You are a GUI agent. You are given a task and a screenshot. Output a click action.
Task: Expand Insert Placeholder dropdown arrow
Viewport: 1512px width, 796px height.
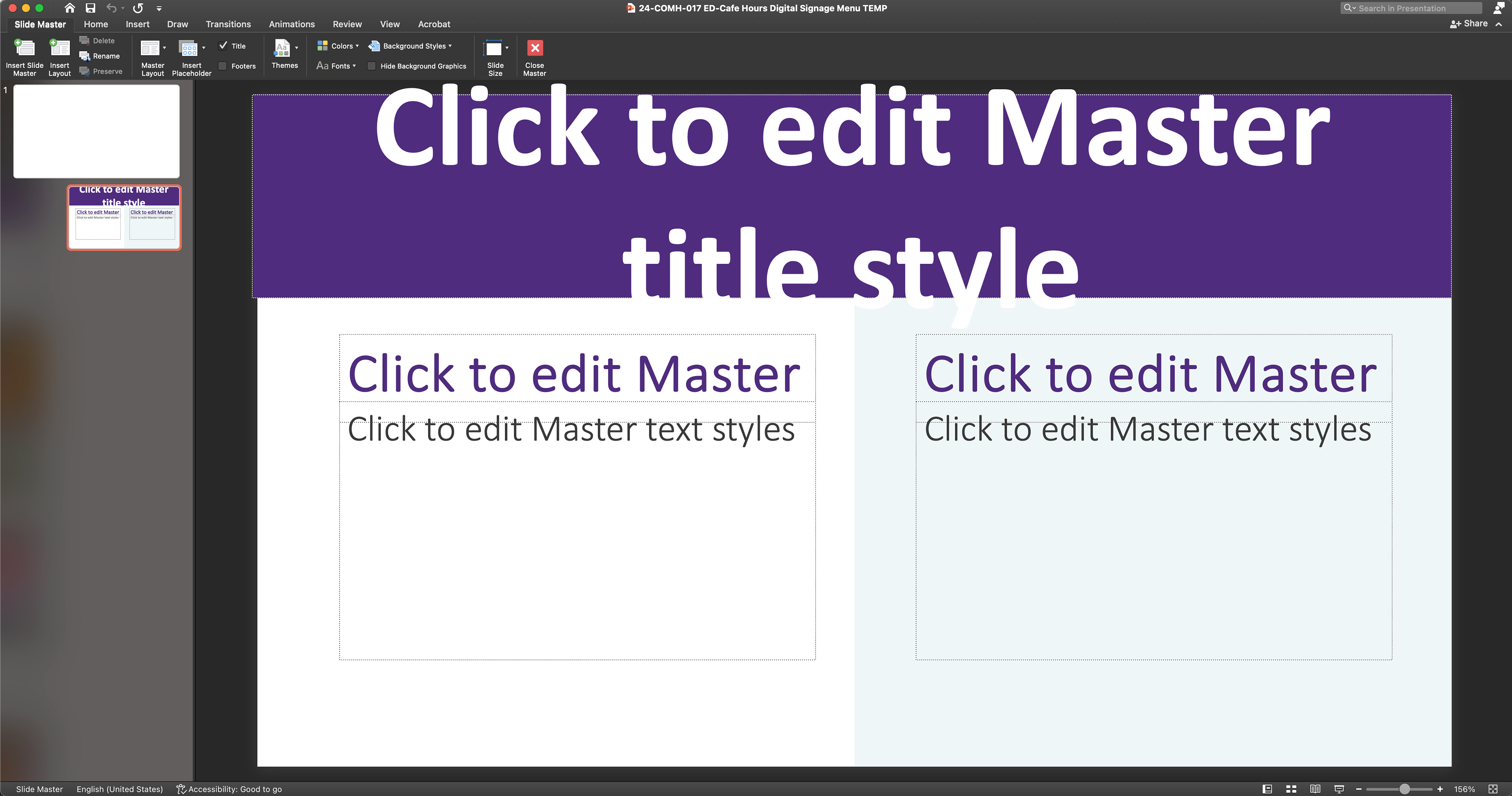pos(204,48)
